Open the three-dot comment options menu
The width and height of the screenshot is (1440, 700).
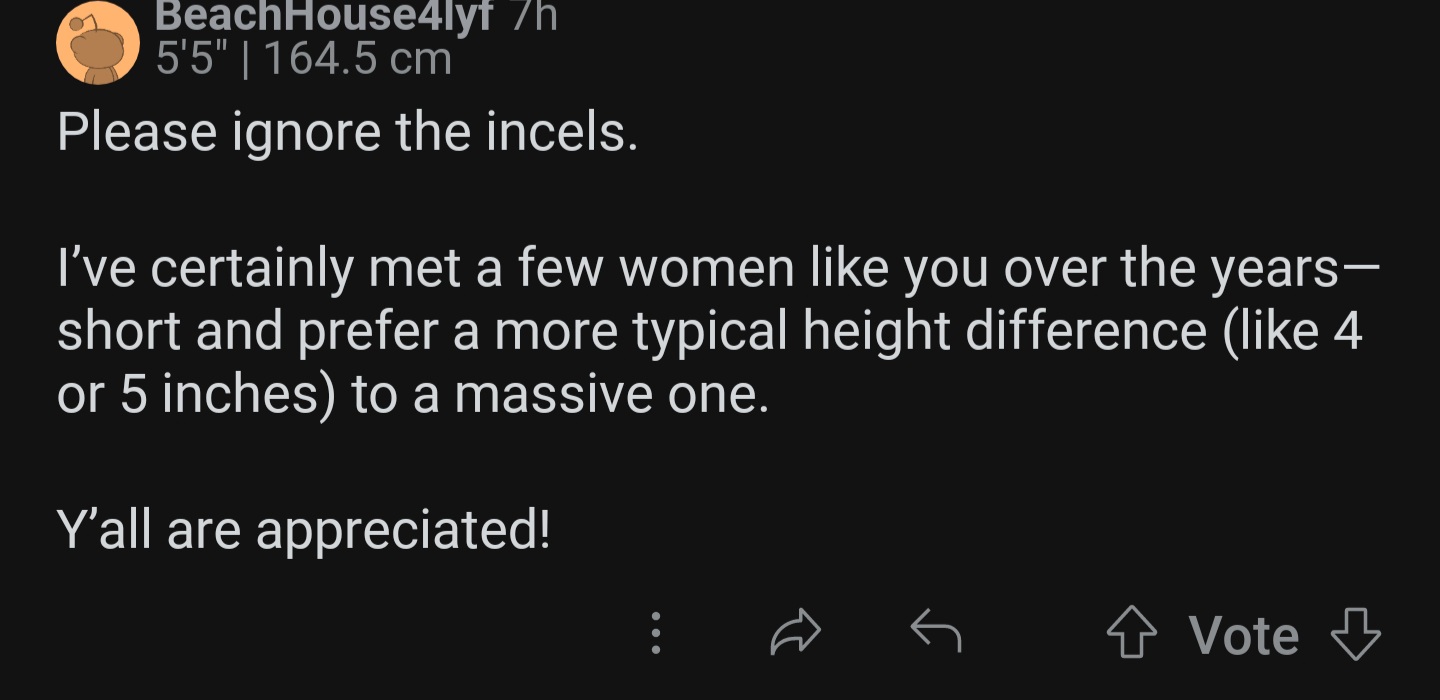click(656, 634)
